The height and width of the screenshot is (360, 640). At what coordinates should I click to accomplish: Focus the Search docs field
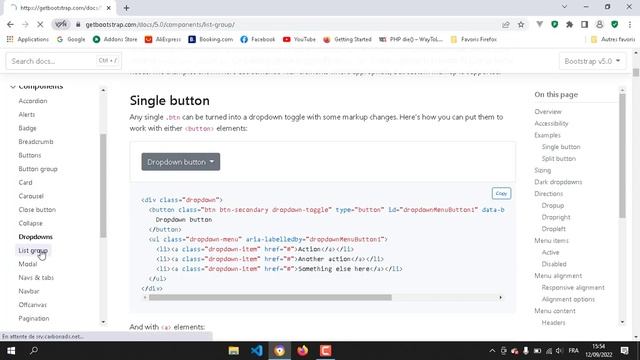click(x=63, y=61)
